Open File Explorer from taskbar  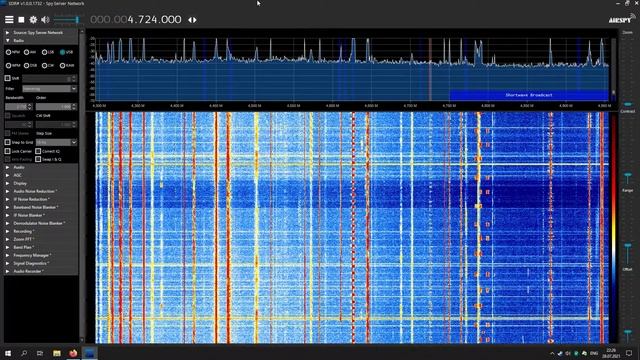click(x=57, y=353)
